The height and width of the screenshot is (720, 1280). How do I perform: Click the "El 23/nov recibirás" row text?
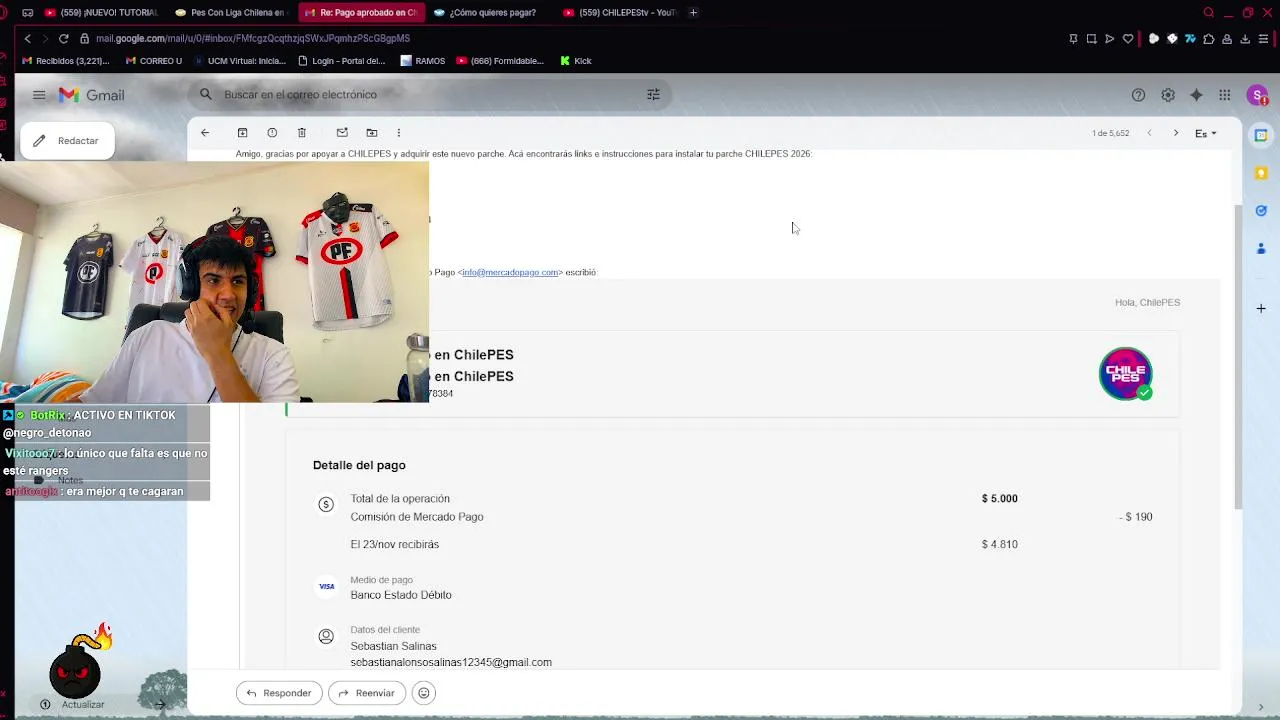(394, 544)
